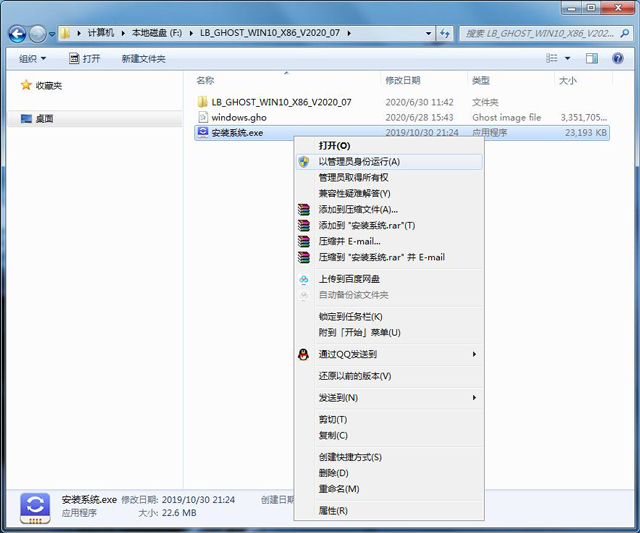
Task: Expand the address bar history dropdown
Action: (x=428, y=33)
